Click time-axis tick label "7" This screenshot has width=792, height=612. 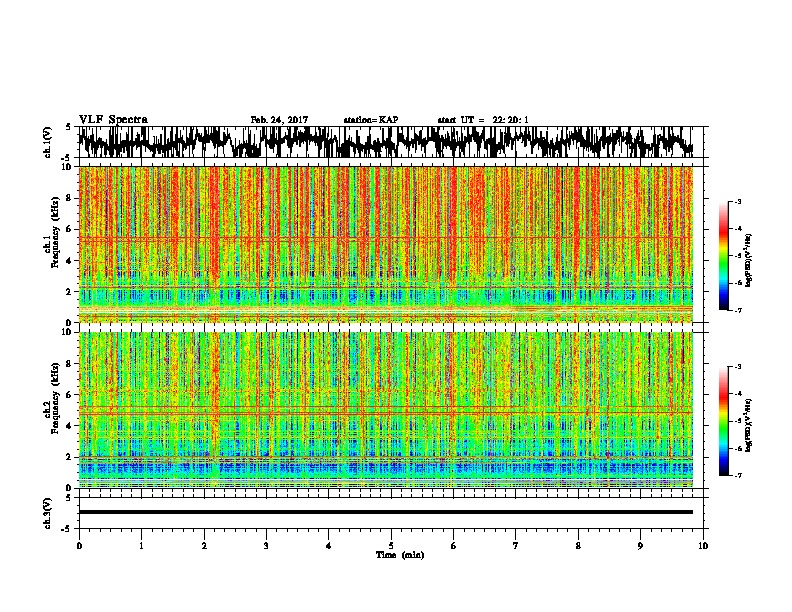point(516,546)
